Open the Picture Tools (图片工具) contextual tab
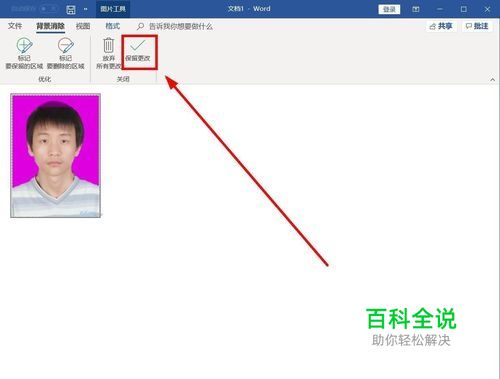Screen dimensions: 500x379 (113, 9)
